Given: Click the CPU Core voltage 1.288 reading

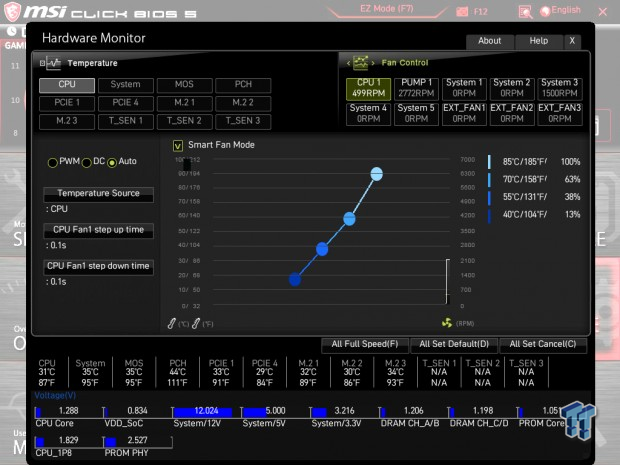Looking at the screenshot, I should click(68, 411).
